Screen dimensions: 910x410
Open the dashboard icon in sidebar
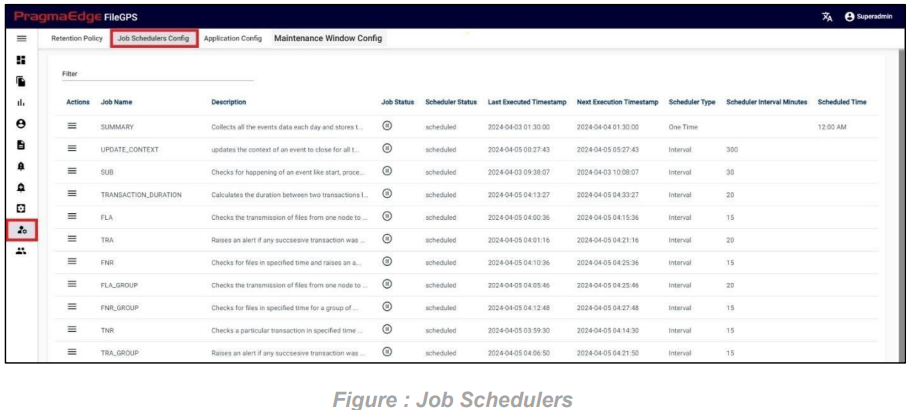[21, 60]
